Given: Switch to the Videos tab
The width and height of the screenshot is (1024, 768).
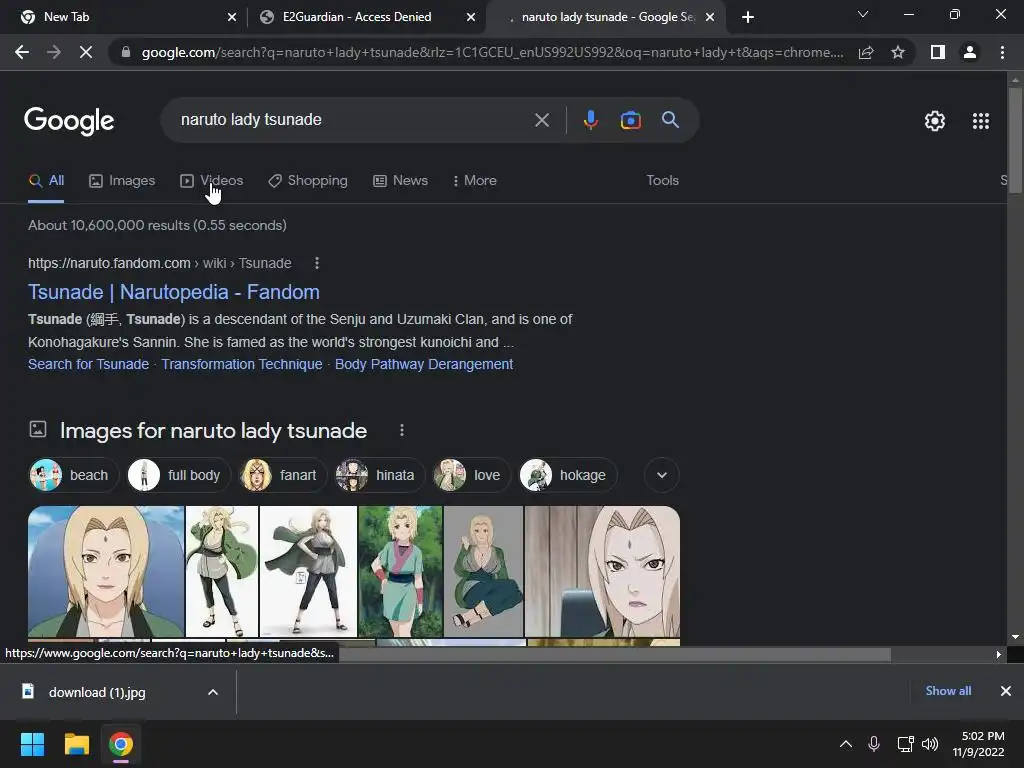Looking at the screenshot, I should (x=212, y=181).
